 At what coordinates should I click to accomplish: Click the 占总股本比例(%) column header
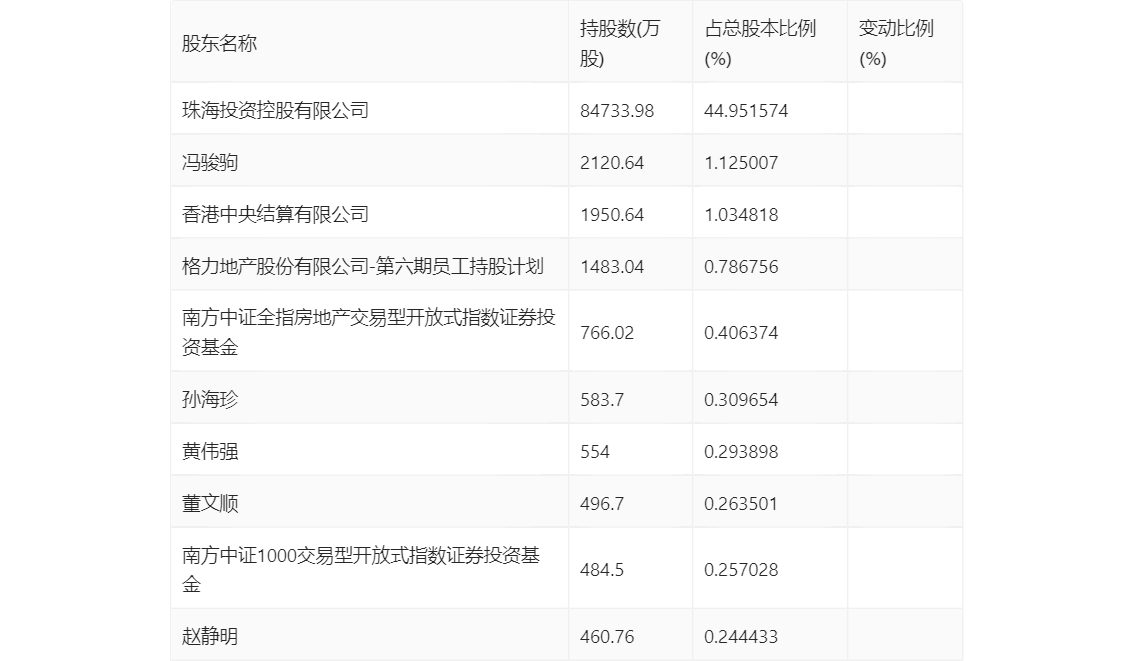tap(760, 43)
